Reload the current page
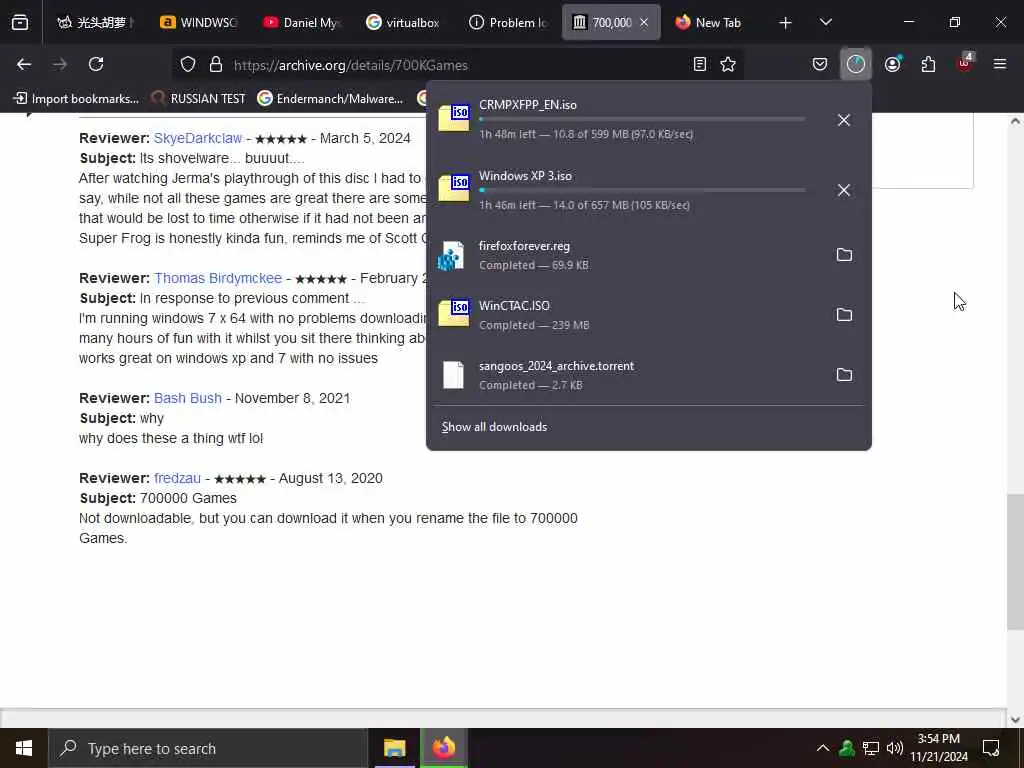Image resolution: width=1024 pixels, height=768 pixels. [x=96, y=65]
